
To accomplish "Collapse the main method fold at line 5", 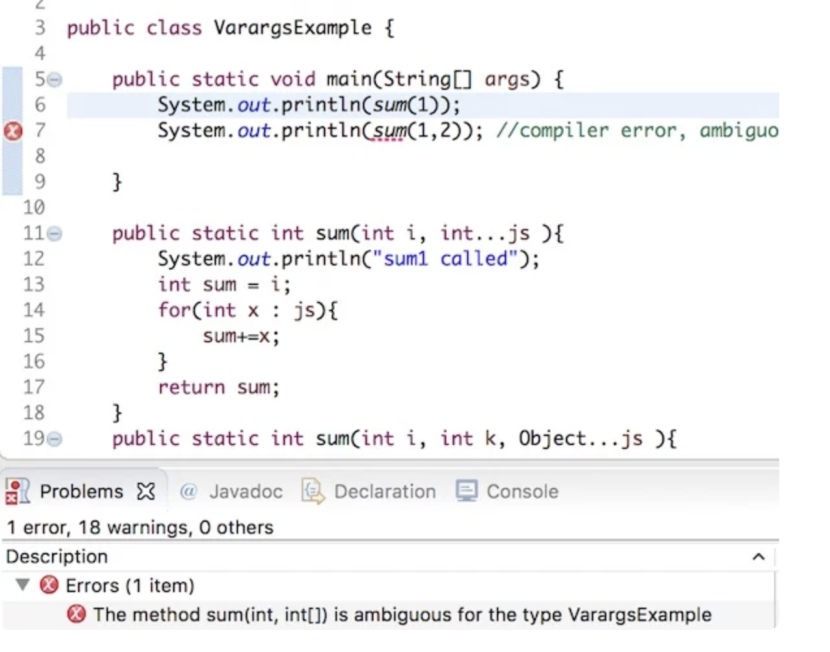I will 55,80.
